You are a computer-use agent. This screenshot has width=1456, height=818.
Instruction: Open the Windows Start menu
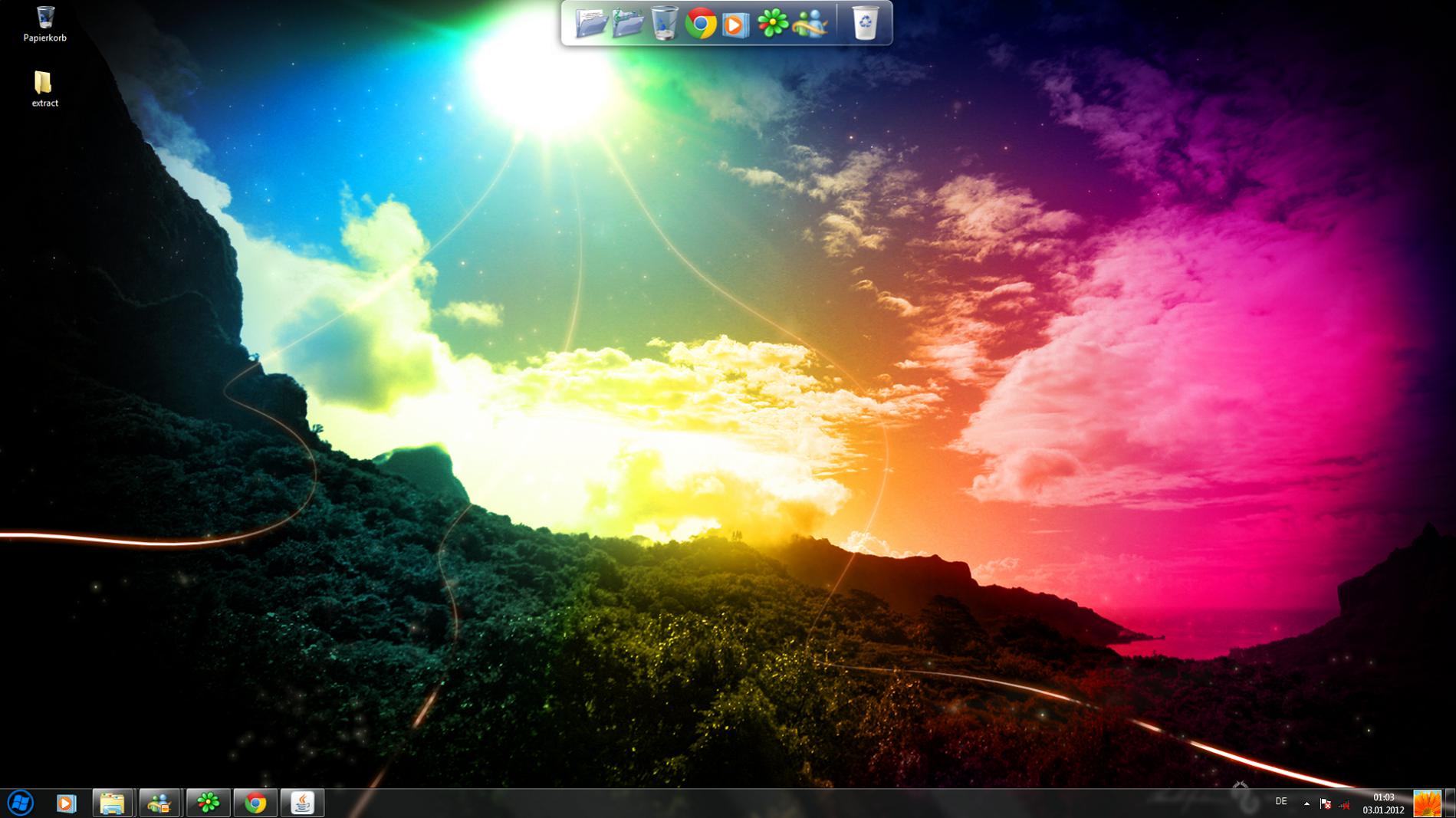[21, 803]
